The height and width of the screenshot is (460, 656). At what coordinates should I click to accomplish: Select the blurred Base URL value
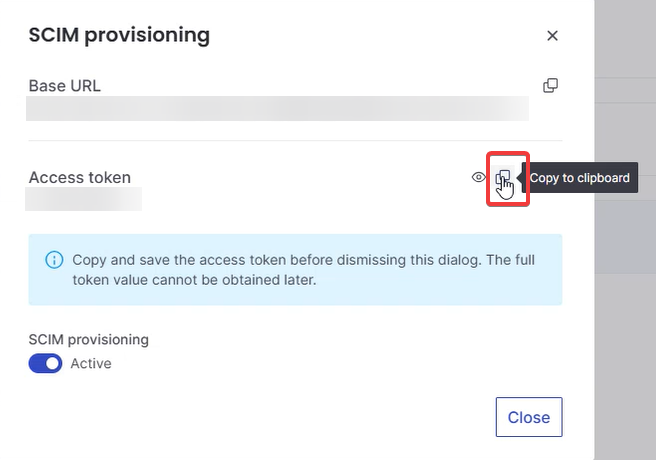[x=277, y=109]
